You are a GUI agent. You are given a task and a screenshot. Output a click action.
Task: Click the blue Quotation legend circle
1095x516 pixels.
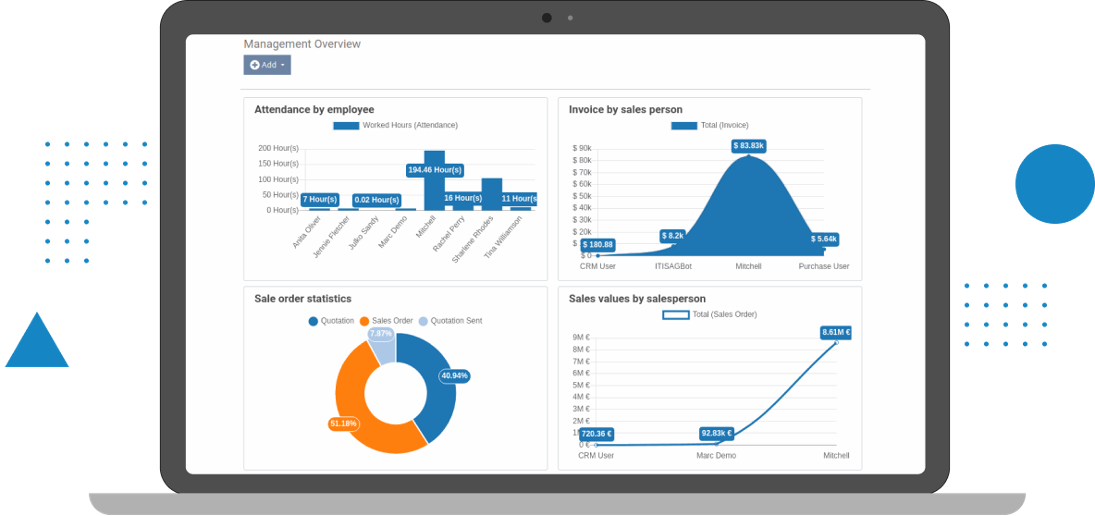(313, 321)
